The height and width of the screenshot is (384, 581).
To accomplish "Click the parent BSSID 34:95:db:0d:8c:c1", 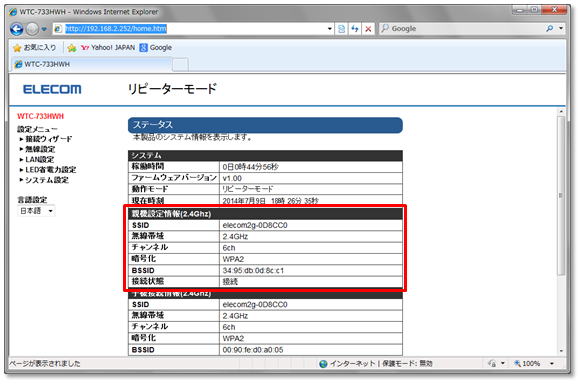I will pos(253,271).
